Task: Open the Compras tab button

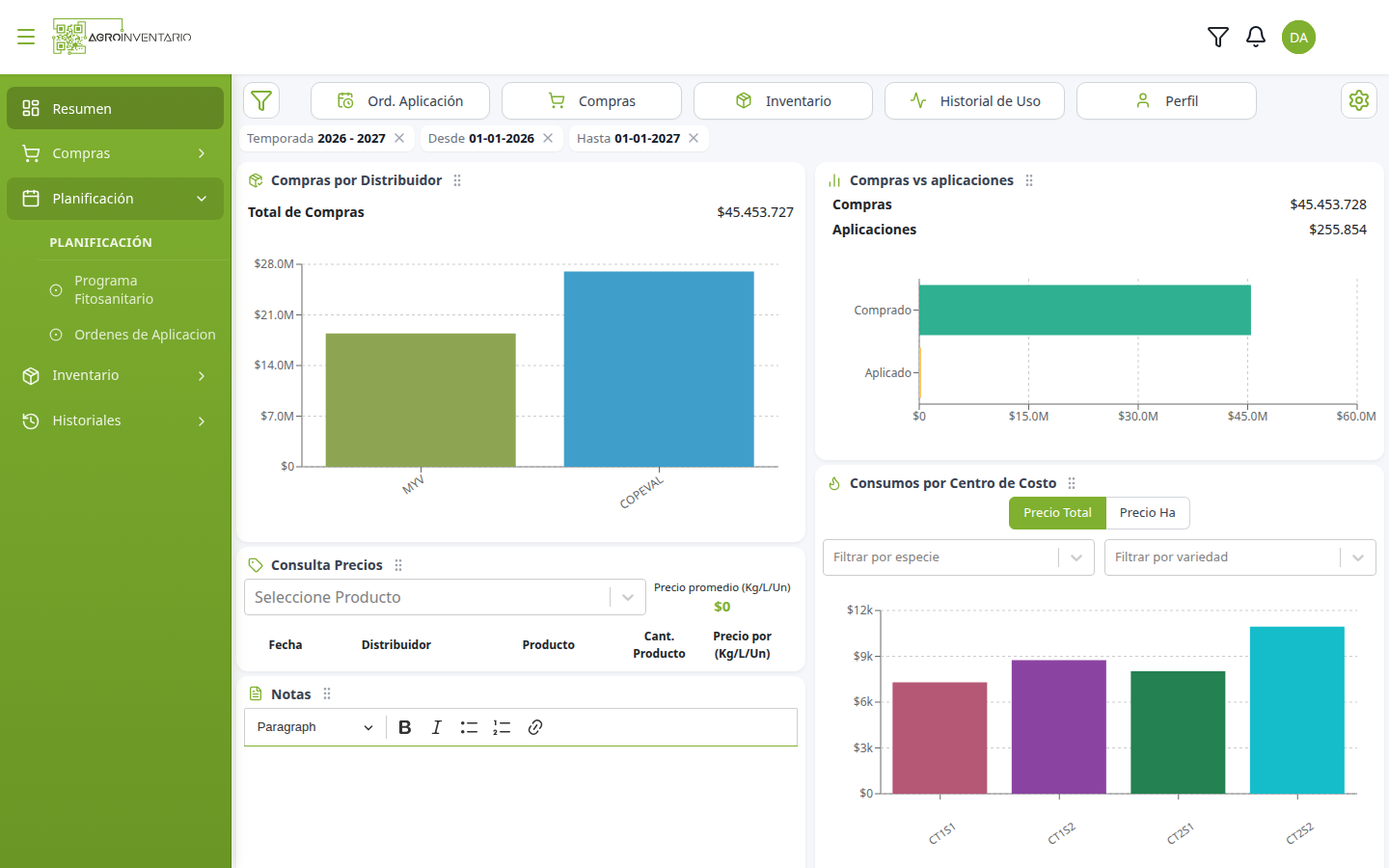Action: click(x=591, y=100)
